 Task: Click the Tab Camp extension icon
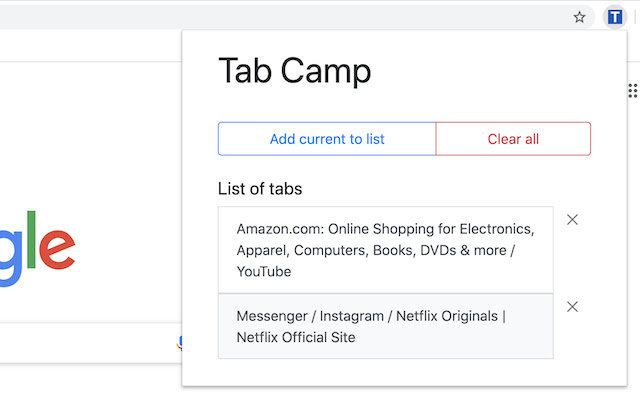click(614, 17)
